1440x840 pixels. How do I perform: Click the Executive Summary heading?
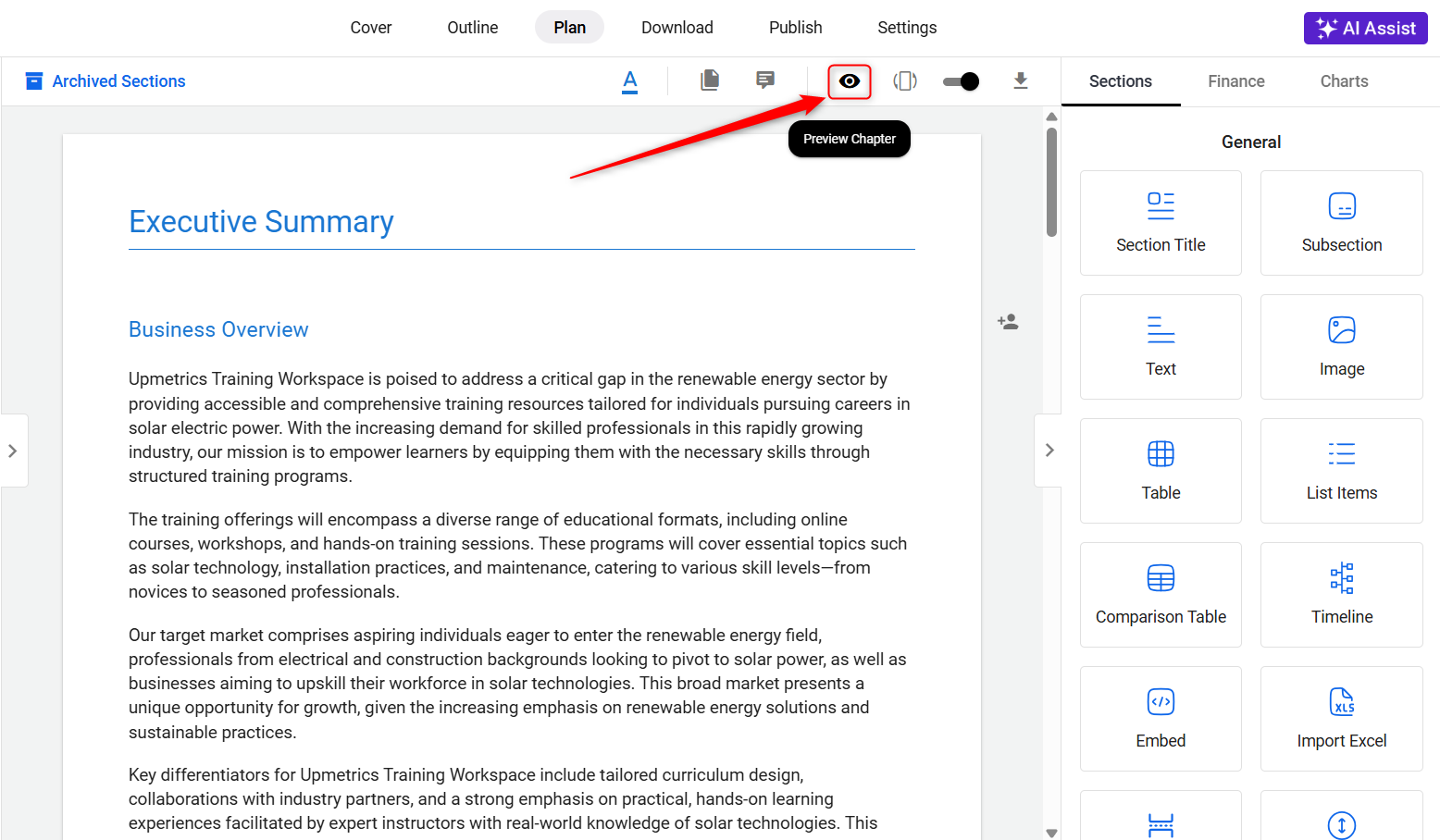pyautogui.click(x=262, y=222)
